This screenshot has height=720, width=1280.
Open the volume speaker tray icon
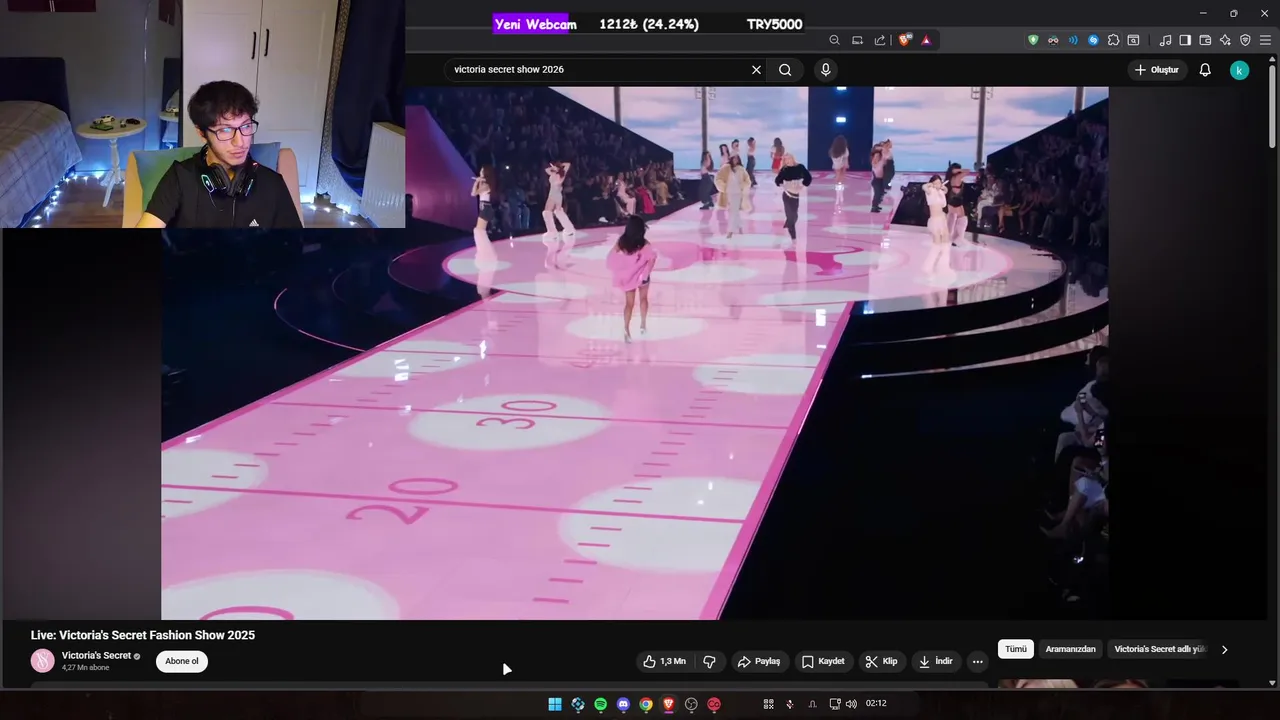pyautogui.click(x=851, y=704)
